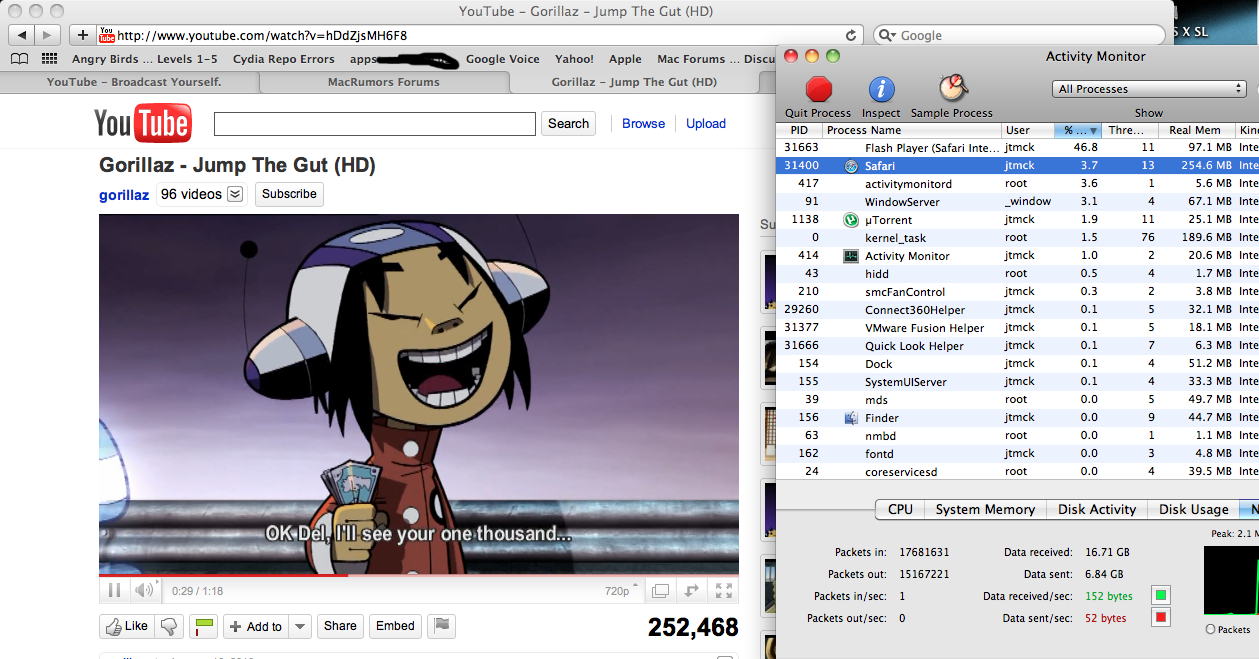Click the thumbs-down dislike icon
The image size is (1259, 659).
tap(170, 626)
